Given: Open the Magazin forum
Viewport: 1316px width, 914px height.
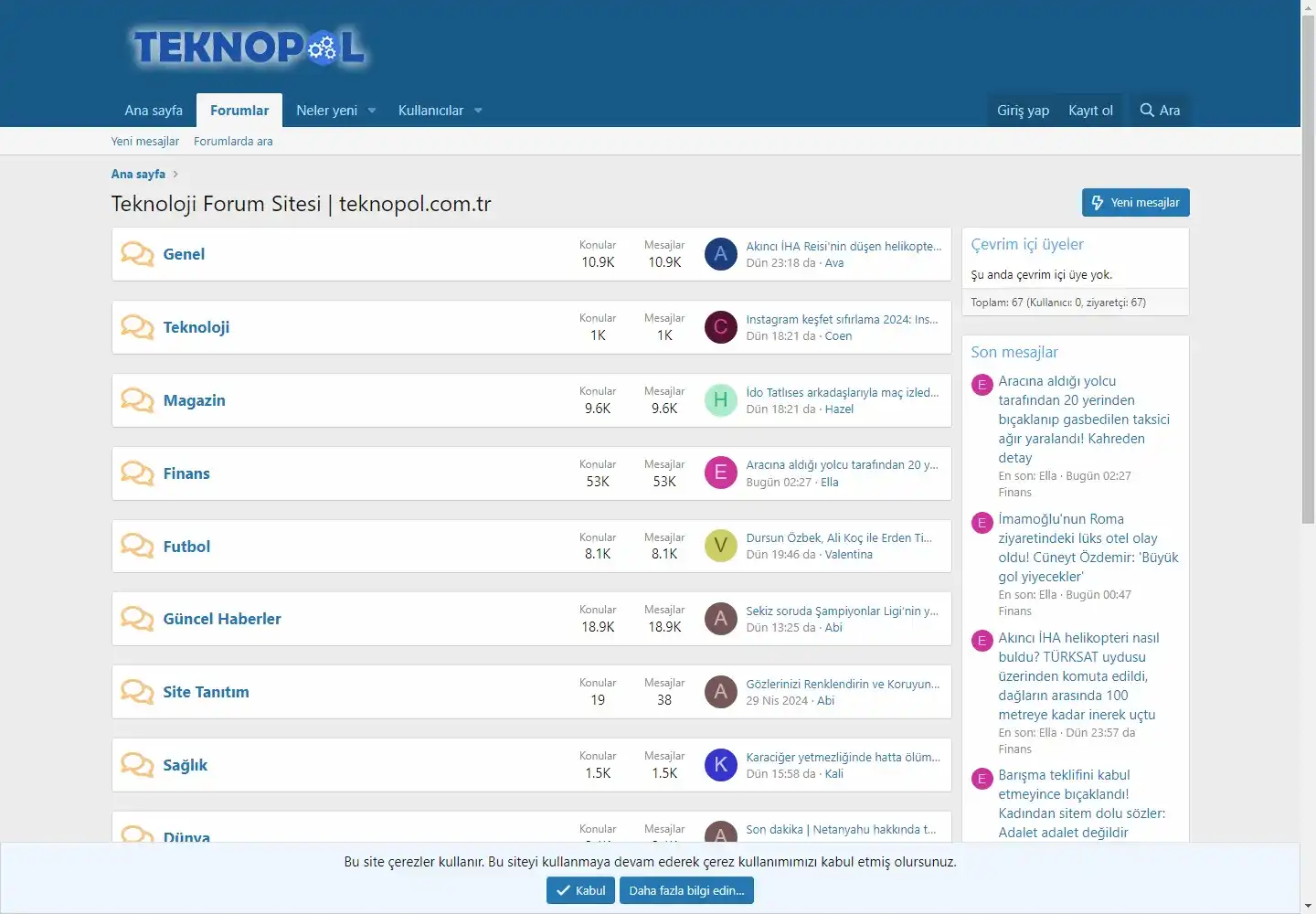Looking at the screenshot, I should [194, 400].
